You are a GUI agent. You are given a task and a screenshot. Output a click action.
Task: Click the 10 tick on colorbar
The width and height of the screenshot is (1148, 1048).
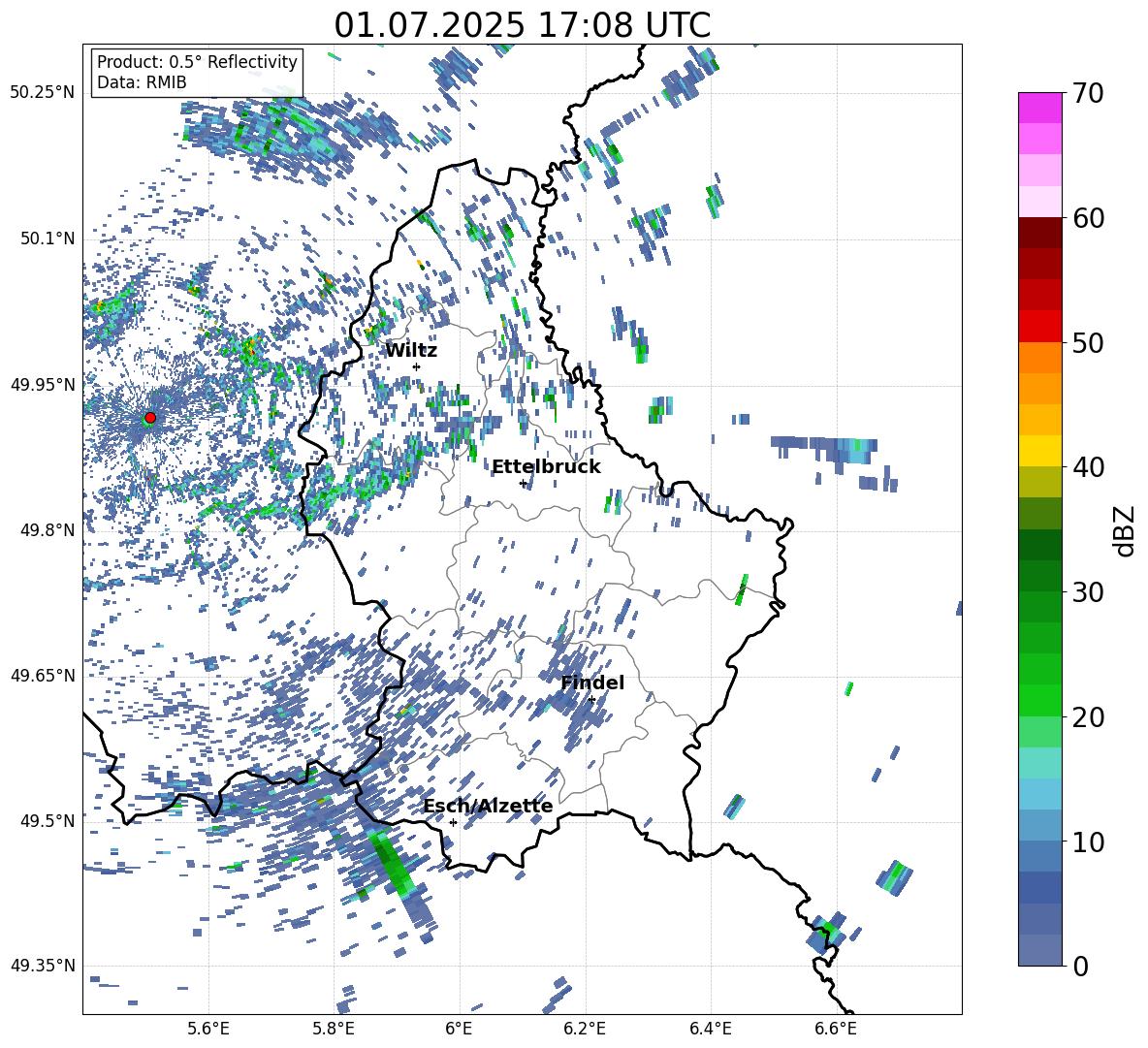[1088, 841]
